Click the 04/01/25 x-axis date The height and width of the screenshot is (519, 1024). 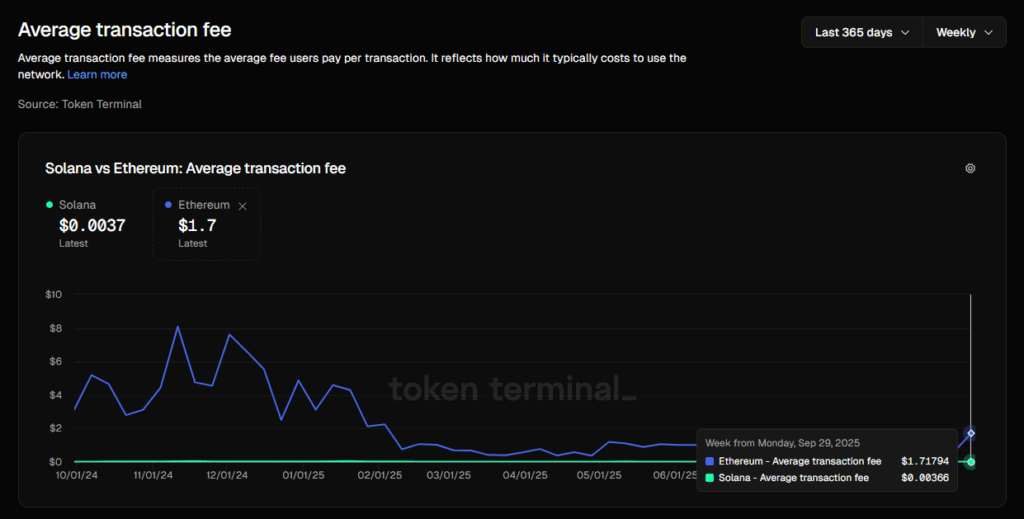coord(525,475)
